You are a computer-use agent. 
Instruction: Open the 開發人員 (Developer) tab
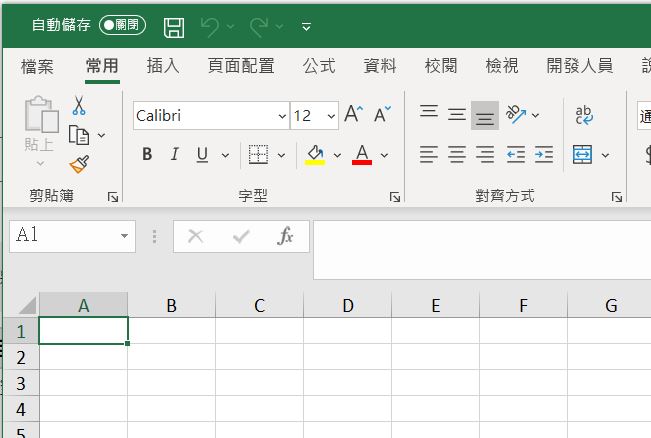coord(580,66)
